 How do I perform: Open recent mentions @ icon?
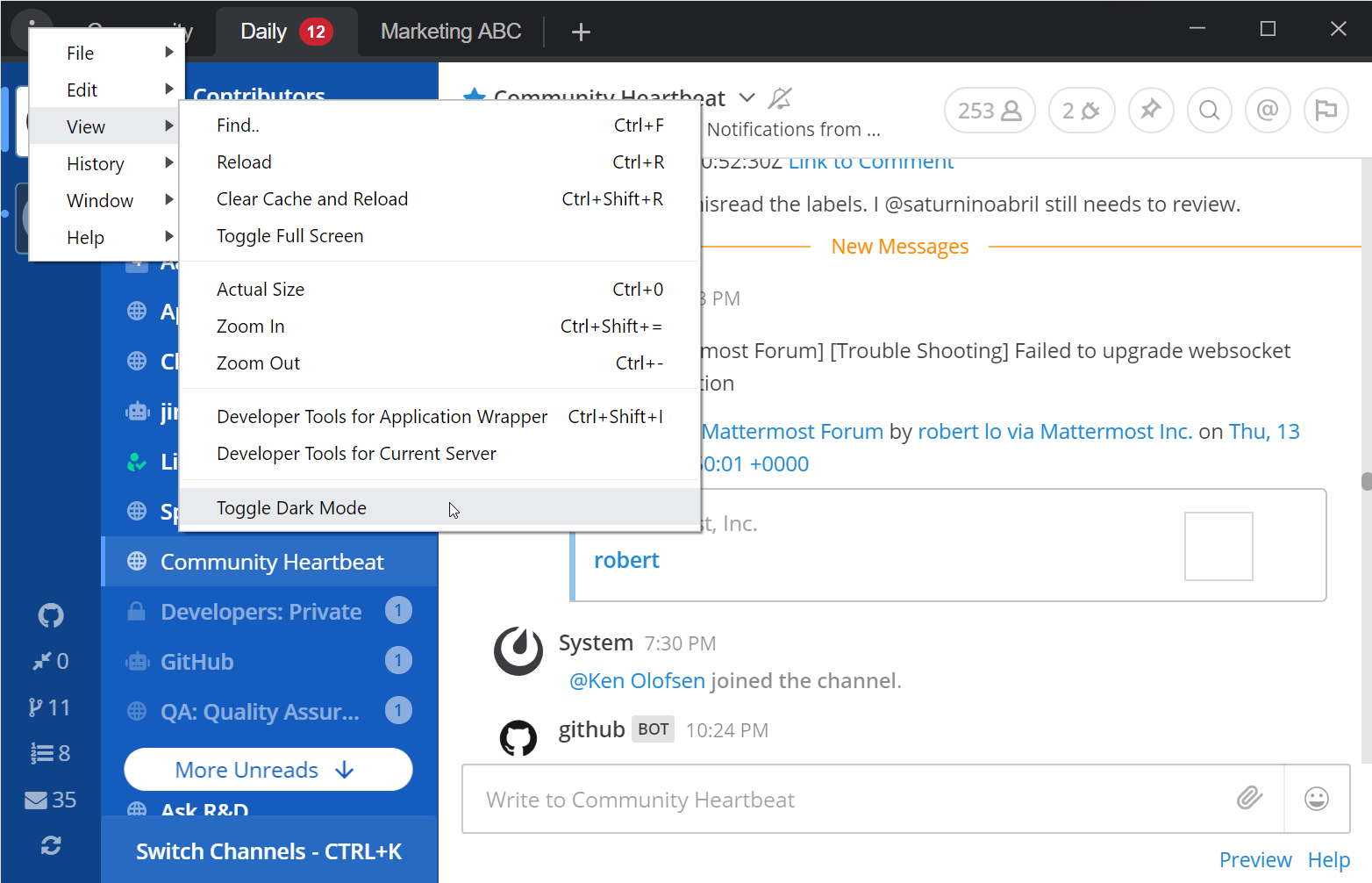point(1267,111)
